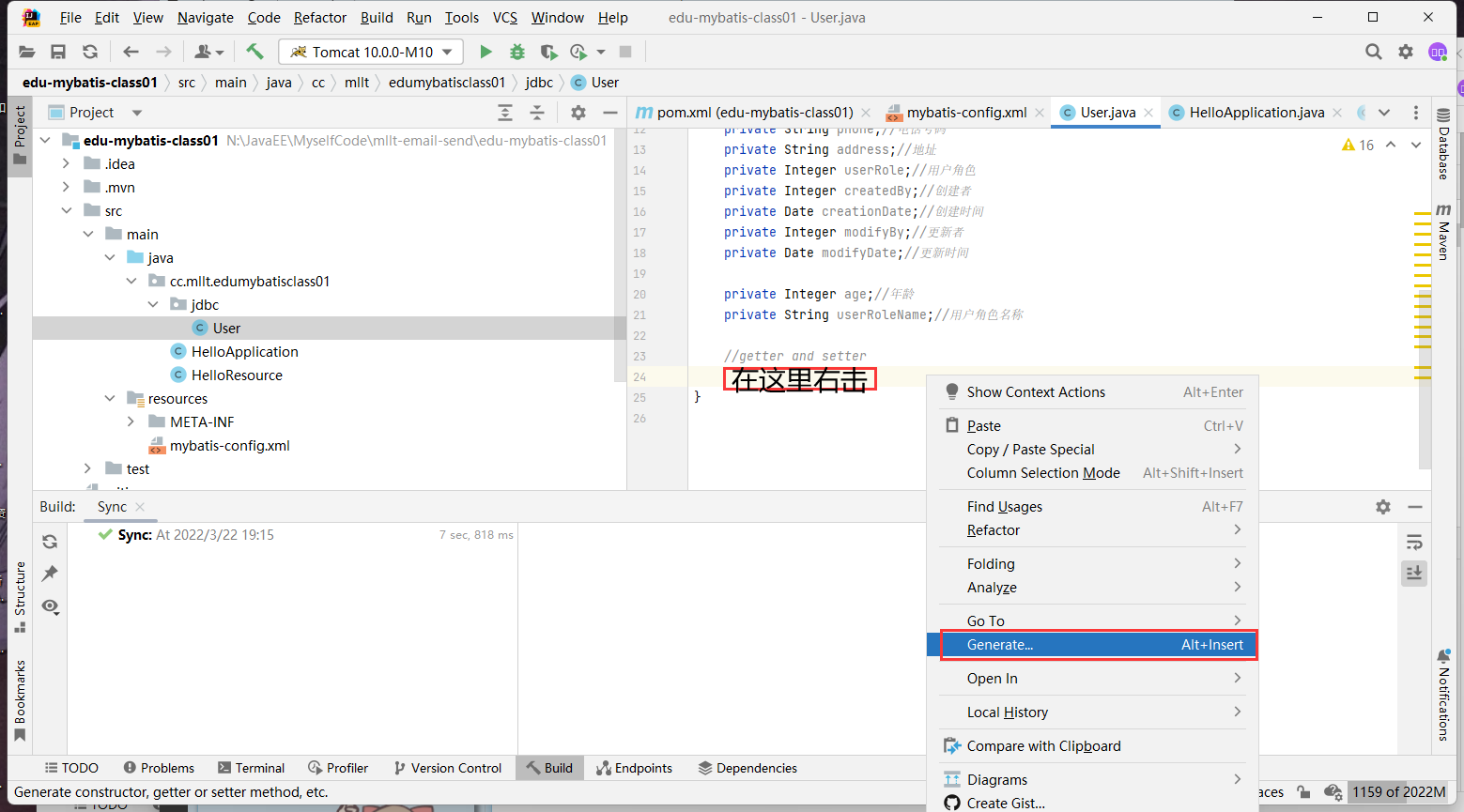Run with coverage shield icon
Image resolution: width=1464 pixels, height=812 pixels.
[548, 52]
